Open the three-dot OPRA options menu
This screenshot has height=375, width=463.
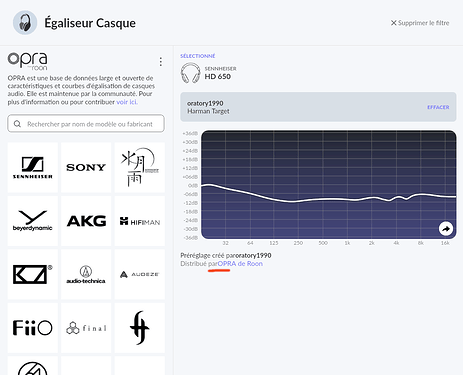(161, 62)
